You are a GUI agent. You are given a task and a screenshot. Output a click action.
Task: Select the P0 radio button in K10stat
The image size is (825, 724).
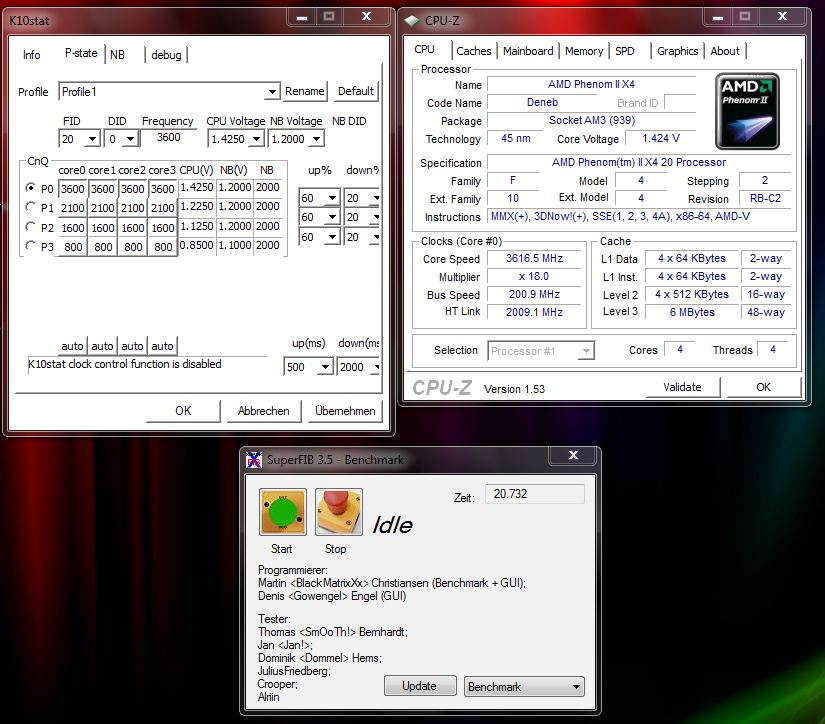(x=31, y=187)
